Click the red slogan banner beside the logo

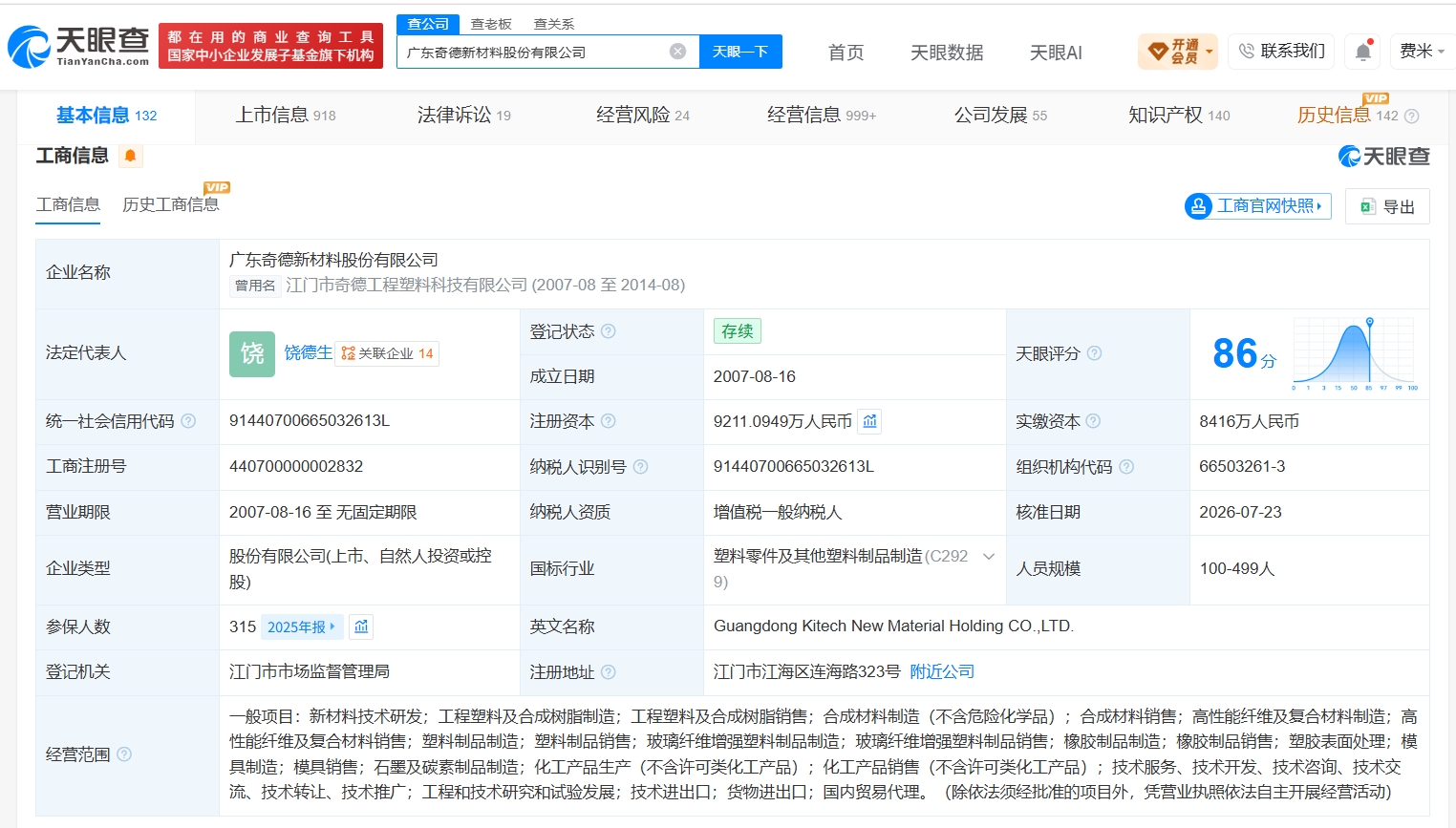[x=270, y=46]
